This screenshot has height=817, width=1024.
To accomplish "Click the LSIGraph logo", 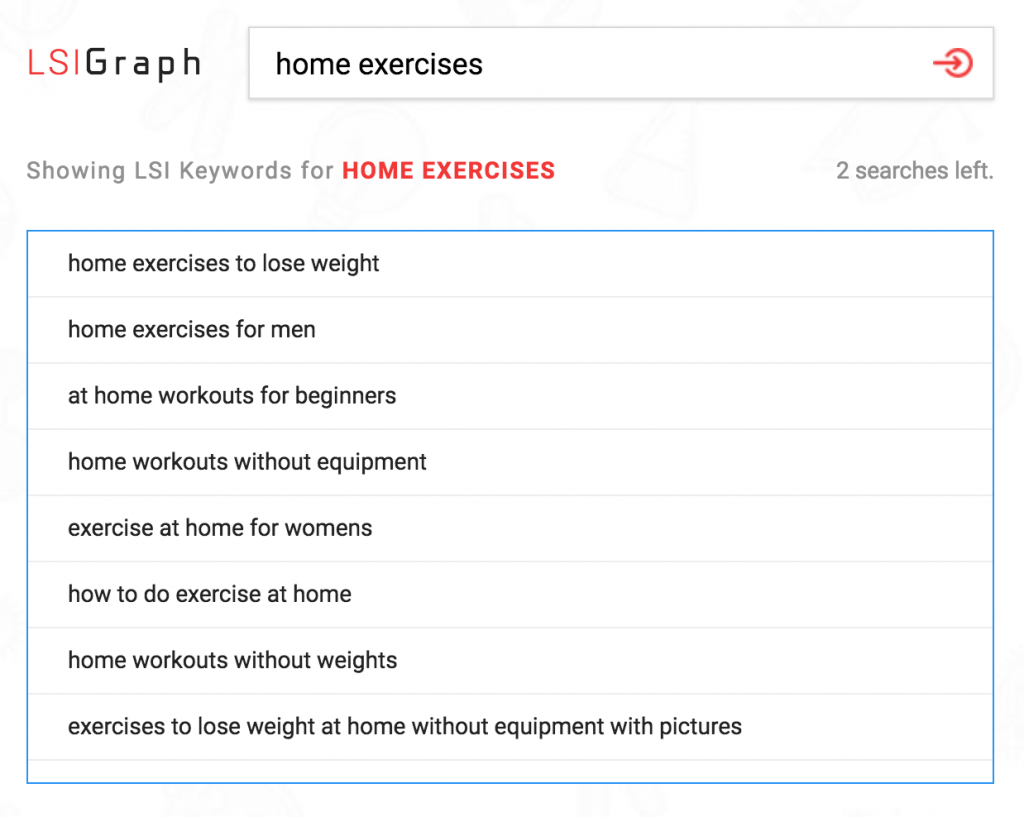I will coord(113,62).
